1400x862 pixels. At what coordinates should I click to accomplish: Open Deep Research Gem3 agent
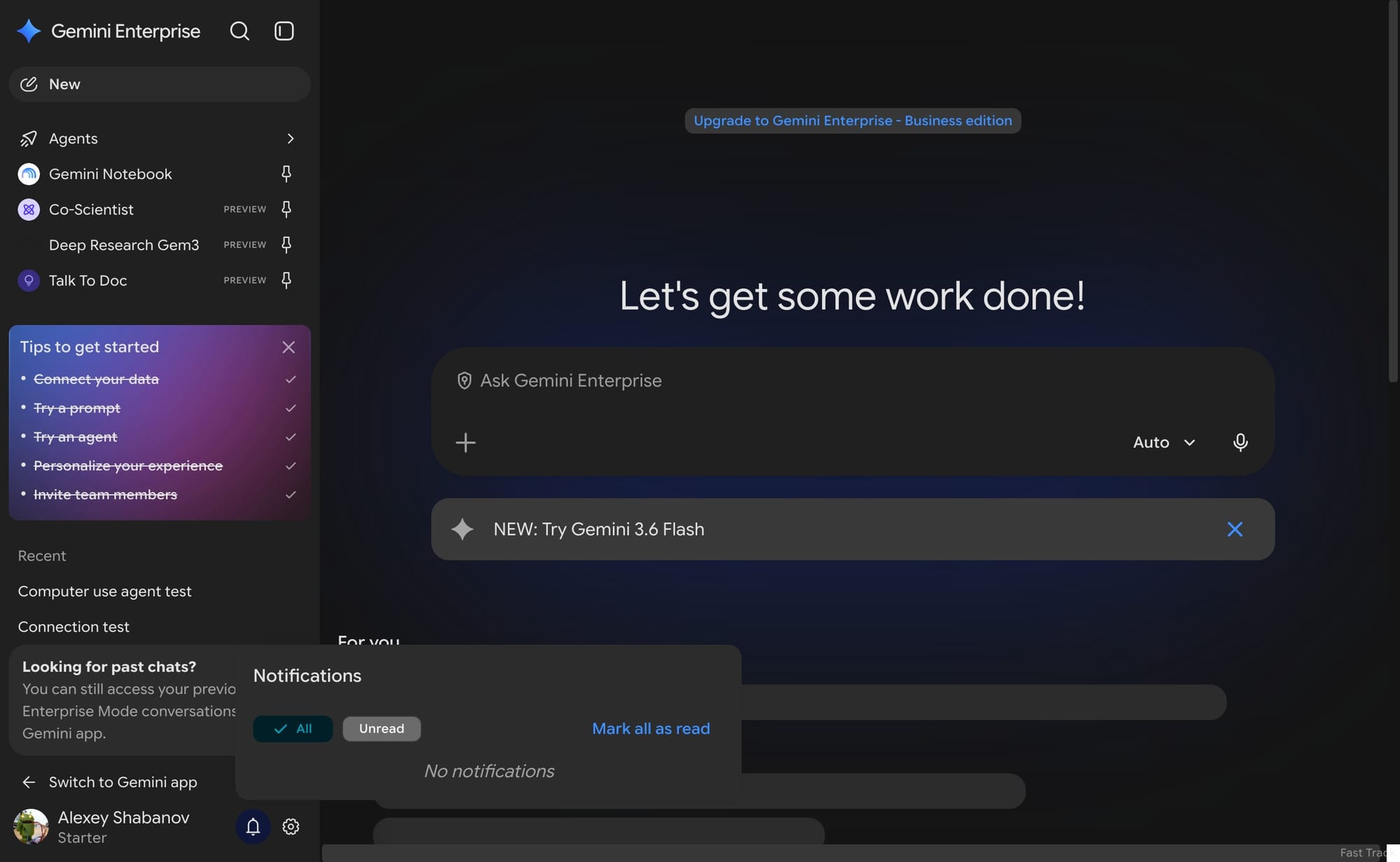point(124,245)
